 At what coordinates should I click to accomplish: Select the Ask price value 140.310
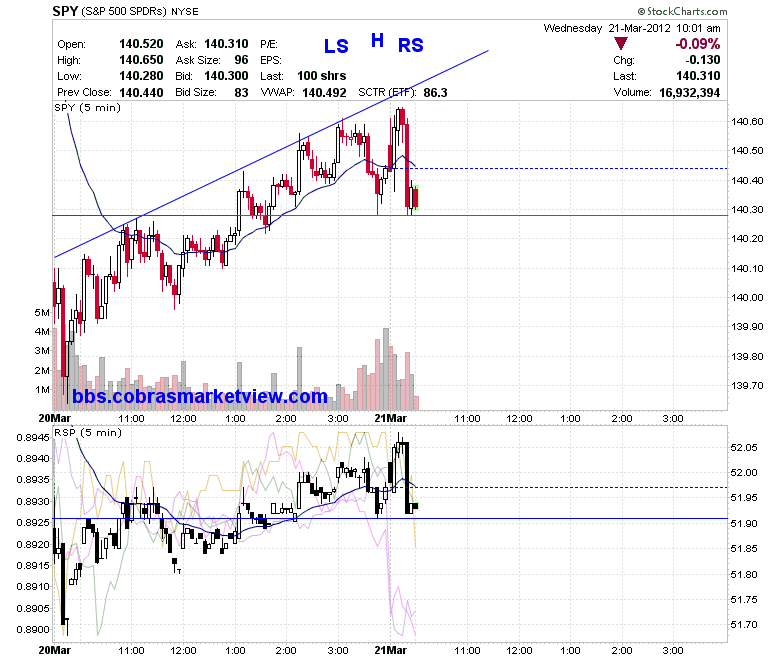tap(226, 44)
